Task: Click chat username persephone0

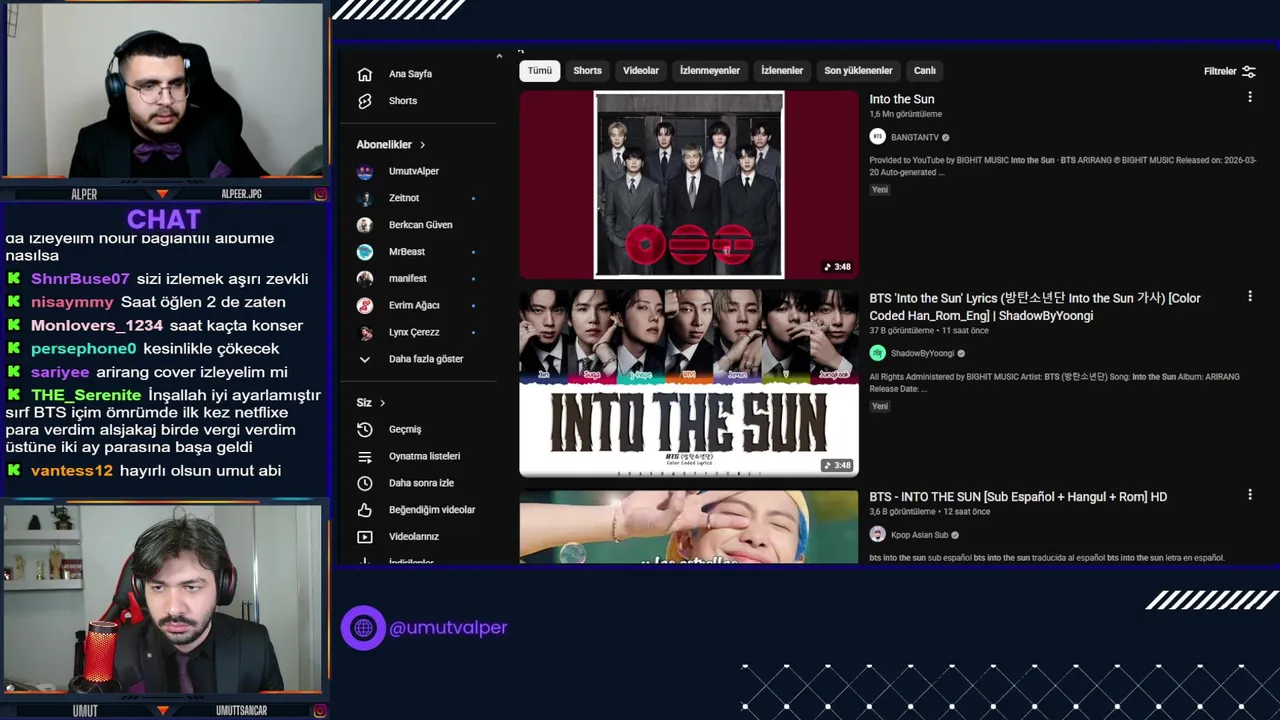Action: coord(83,349)
